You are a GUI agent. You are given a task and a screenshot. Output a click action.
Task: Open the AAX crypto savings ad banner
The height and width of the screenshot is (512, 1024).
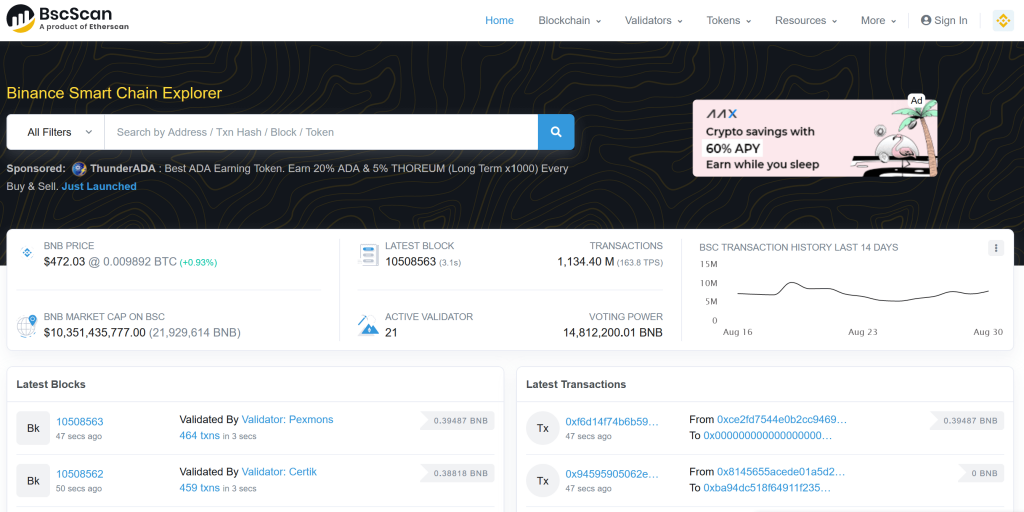click(815, 138)
